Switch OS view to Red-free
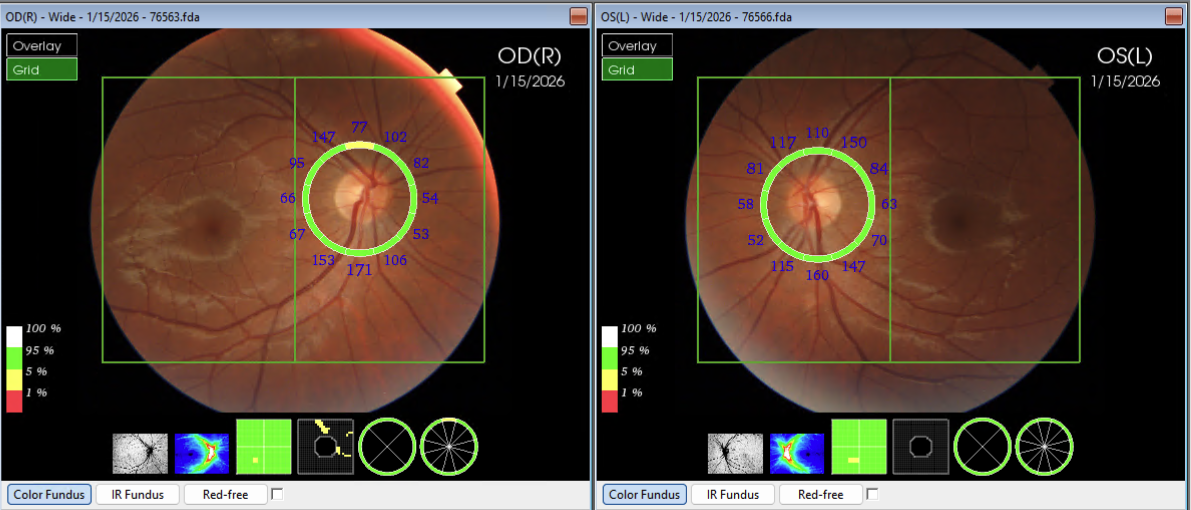Viewport: 1191px width, 510px height. click(x=819, y=494)
